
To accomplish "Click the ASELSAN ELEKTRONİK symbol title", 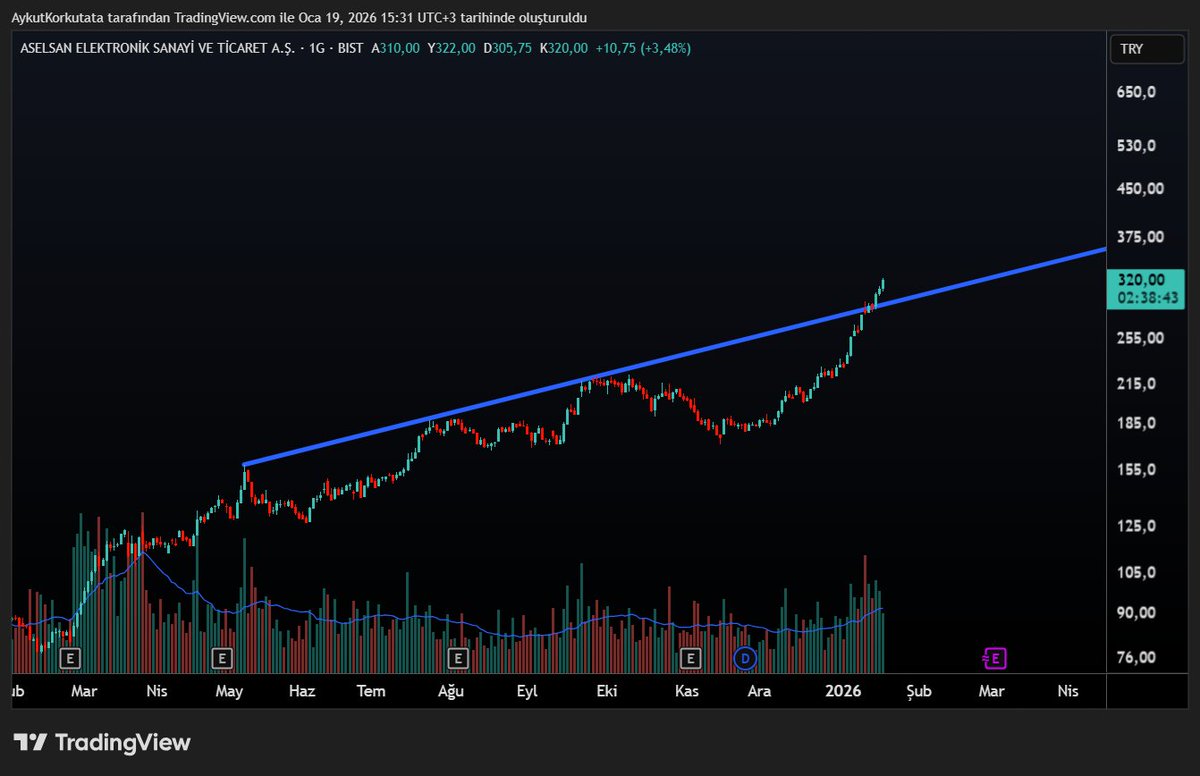I will pyautogui.click(x=156, y=47).
